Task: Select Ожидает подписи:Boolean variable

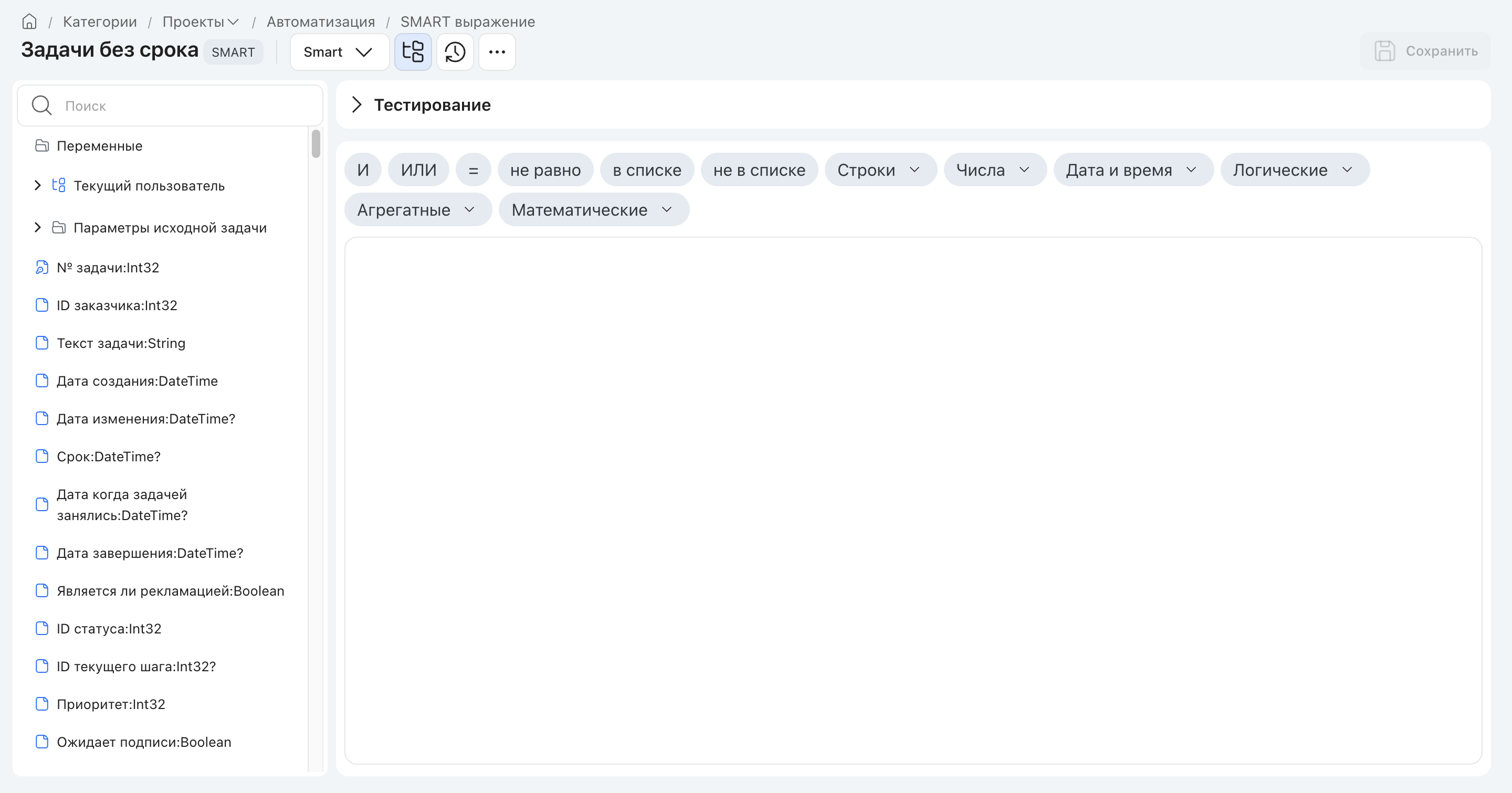Action: (x=144, y=742)
